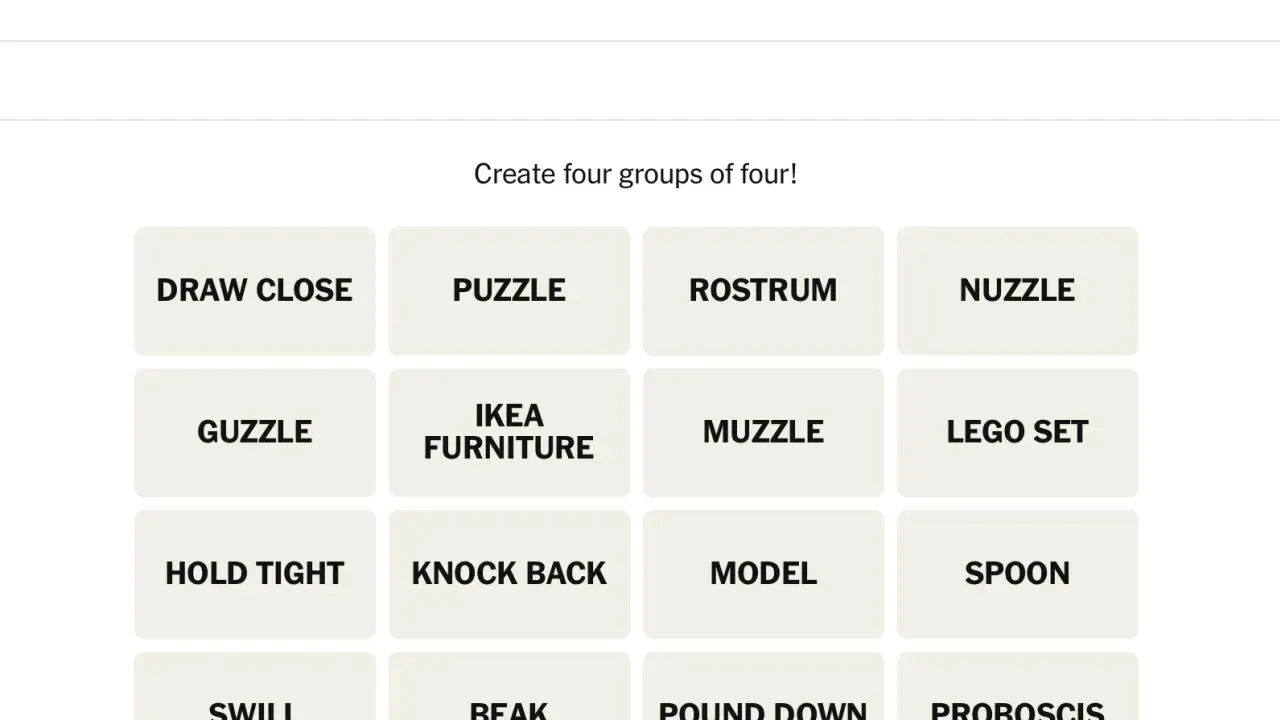Screen dimensions: 1280x720
Task: Select the MUZZLE tile
Action: tap(763, 433)
